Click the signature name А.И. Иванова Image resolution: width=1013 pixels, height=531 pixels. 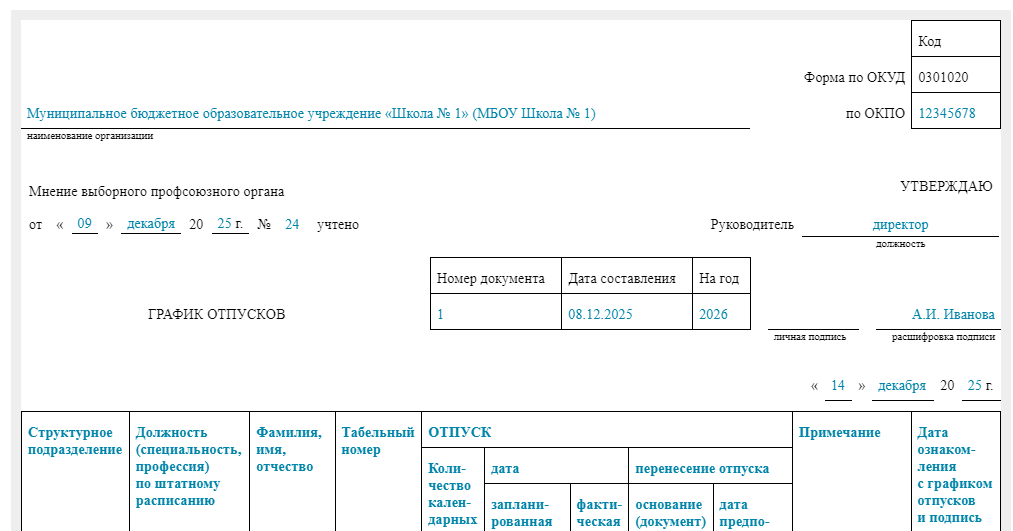pyautogui.click(x=953, y=314)
